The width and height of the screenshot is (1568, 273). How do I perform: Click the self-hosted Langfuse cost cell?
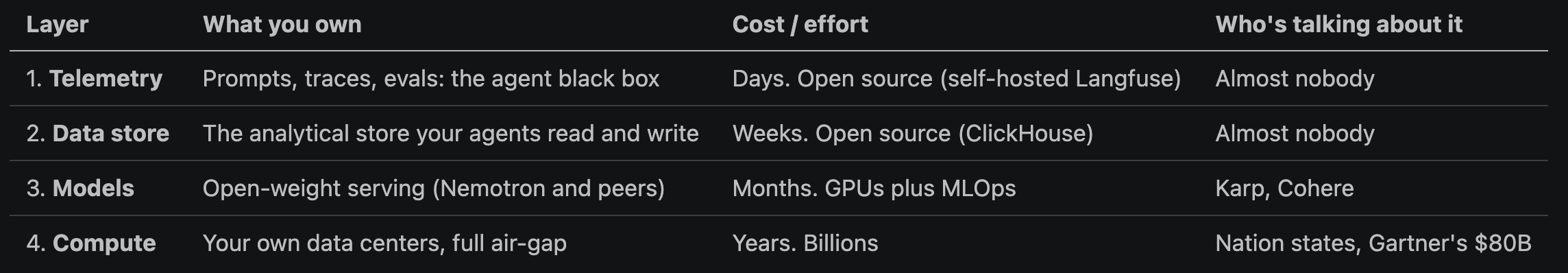[957, 79]
